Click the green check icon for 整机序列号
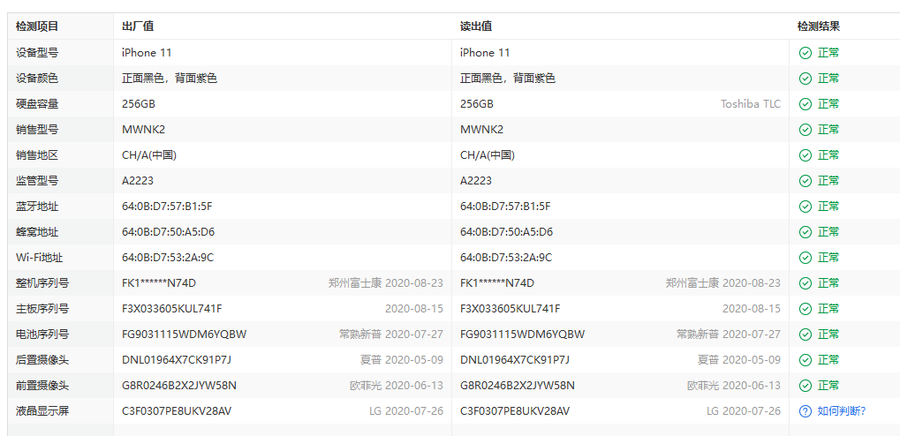Screen dimensions: 900x436 tap(805, 283)
